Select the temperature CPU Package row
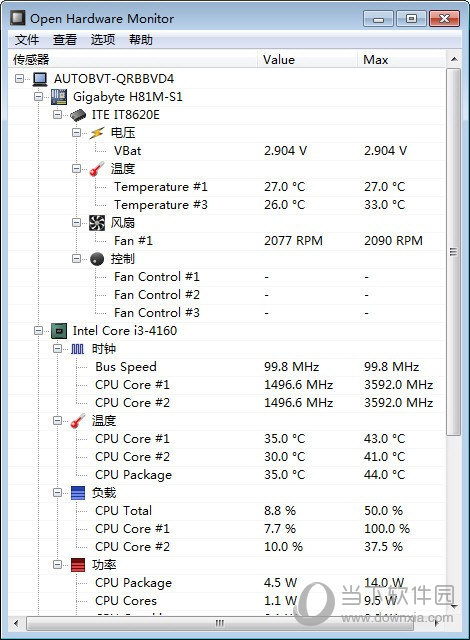 click(226, 475)
